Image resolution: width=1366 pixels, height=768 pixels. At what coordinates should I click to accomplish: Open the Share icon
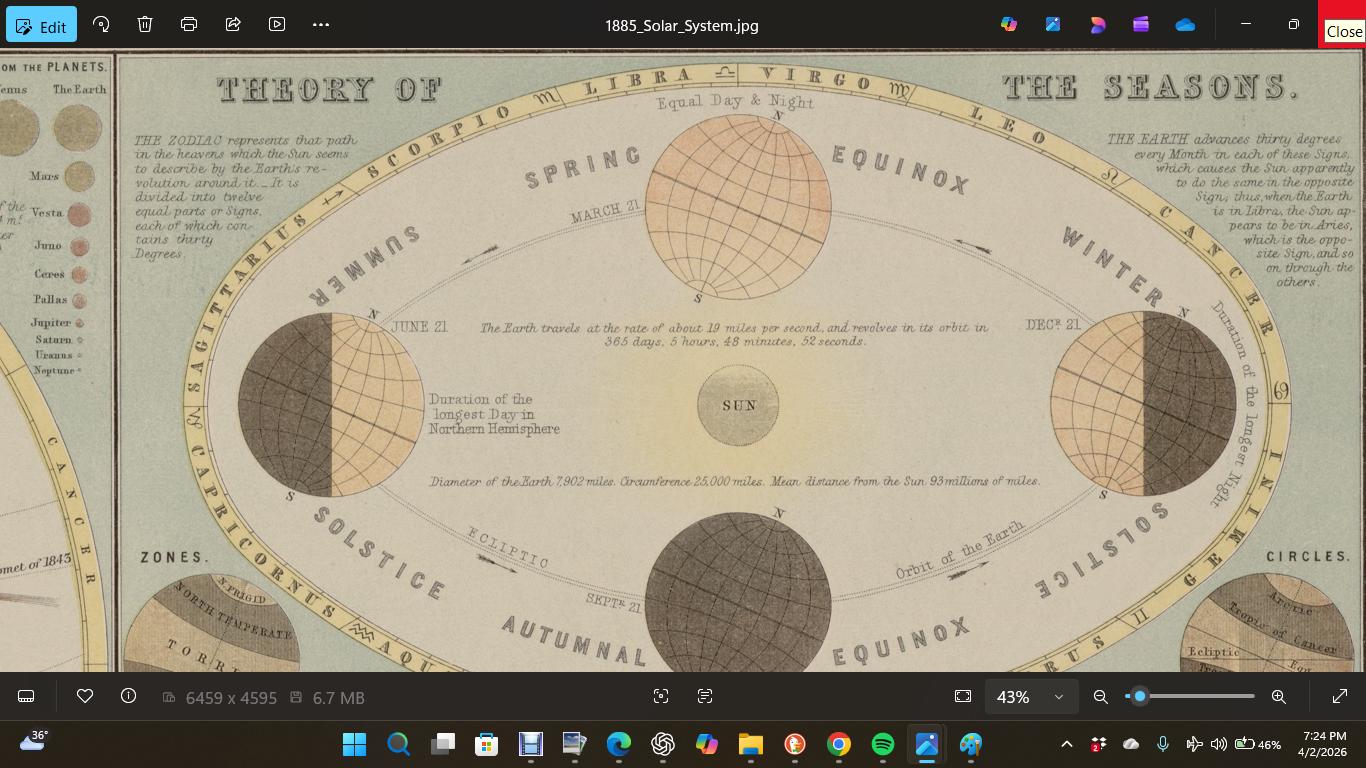click(x=233, y=24)
